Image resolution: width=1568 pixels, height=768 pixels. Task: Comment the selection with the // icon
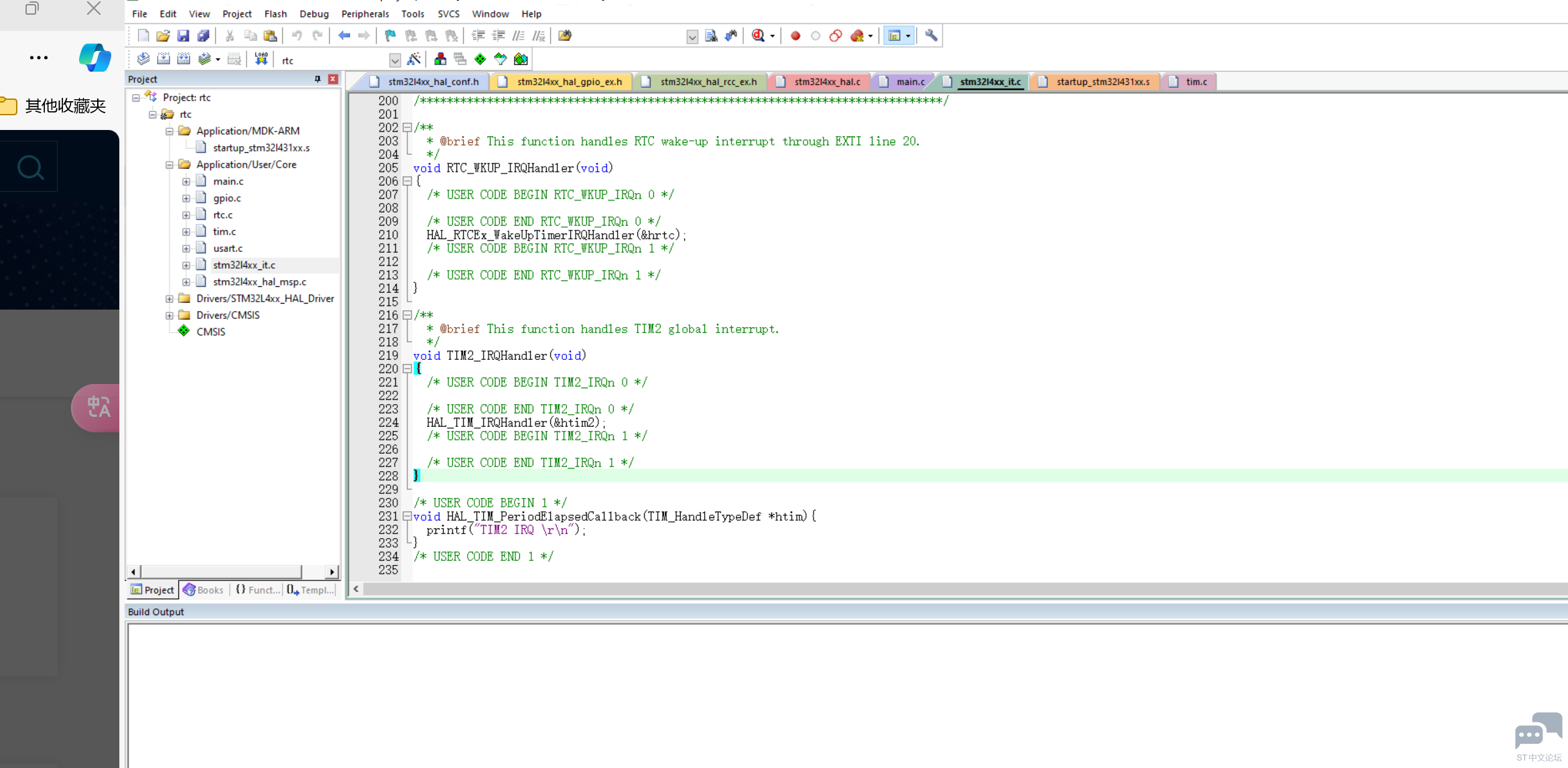(x=518, y=36)
